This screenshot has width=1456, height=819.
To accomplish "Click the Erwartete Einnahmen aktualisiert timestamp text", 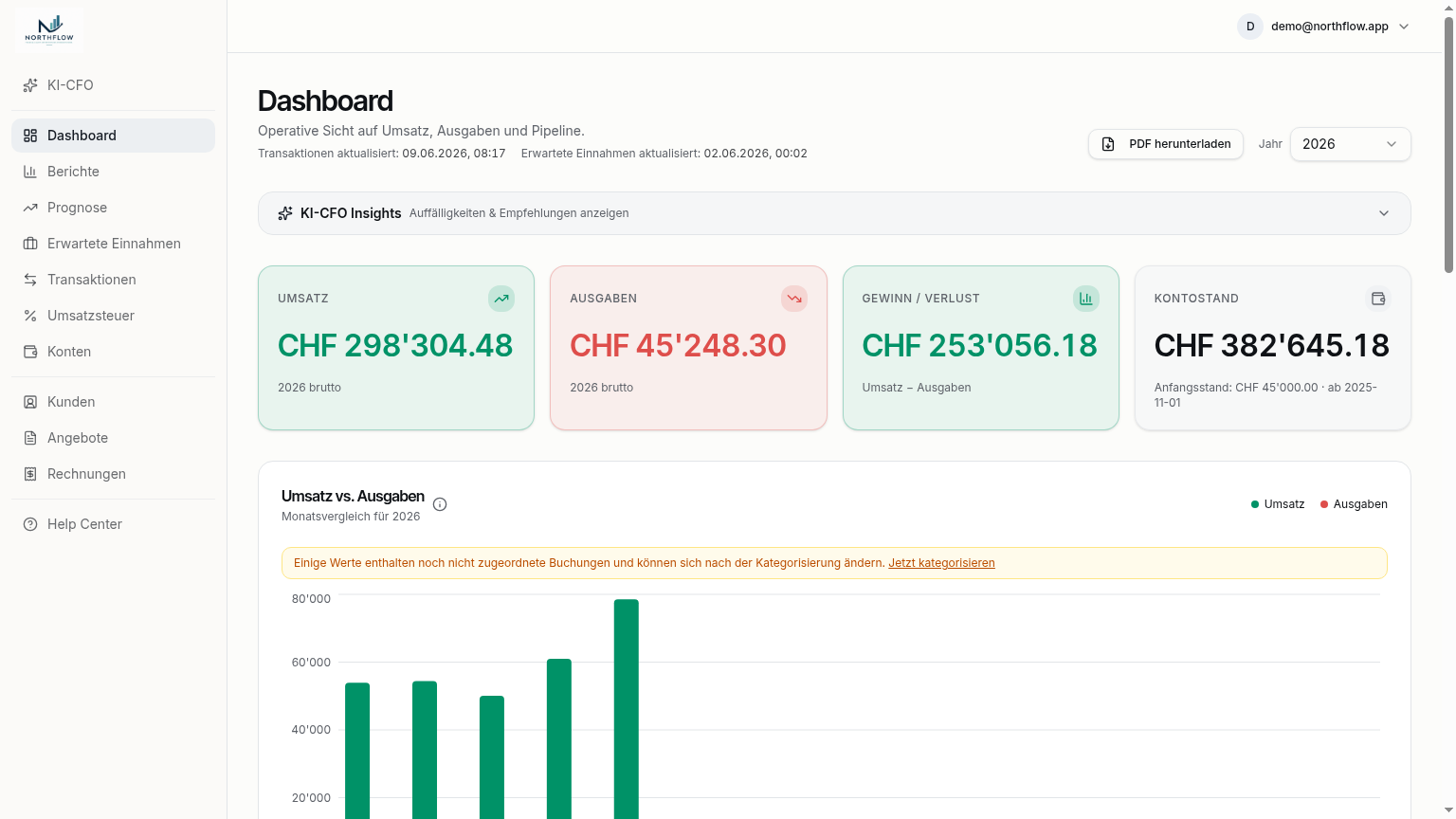I will [664, 154].
